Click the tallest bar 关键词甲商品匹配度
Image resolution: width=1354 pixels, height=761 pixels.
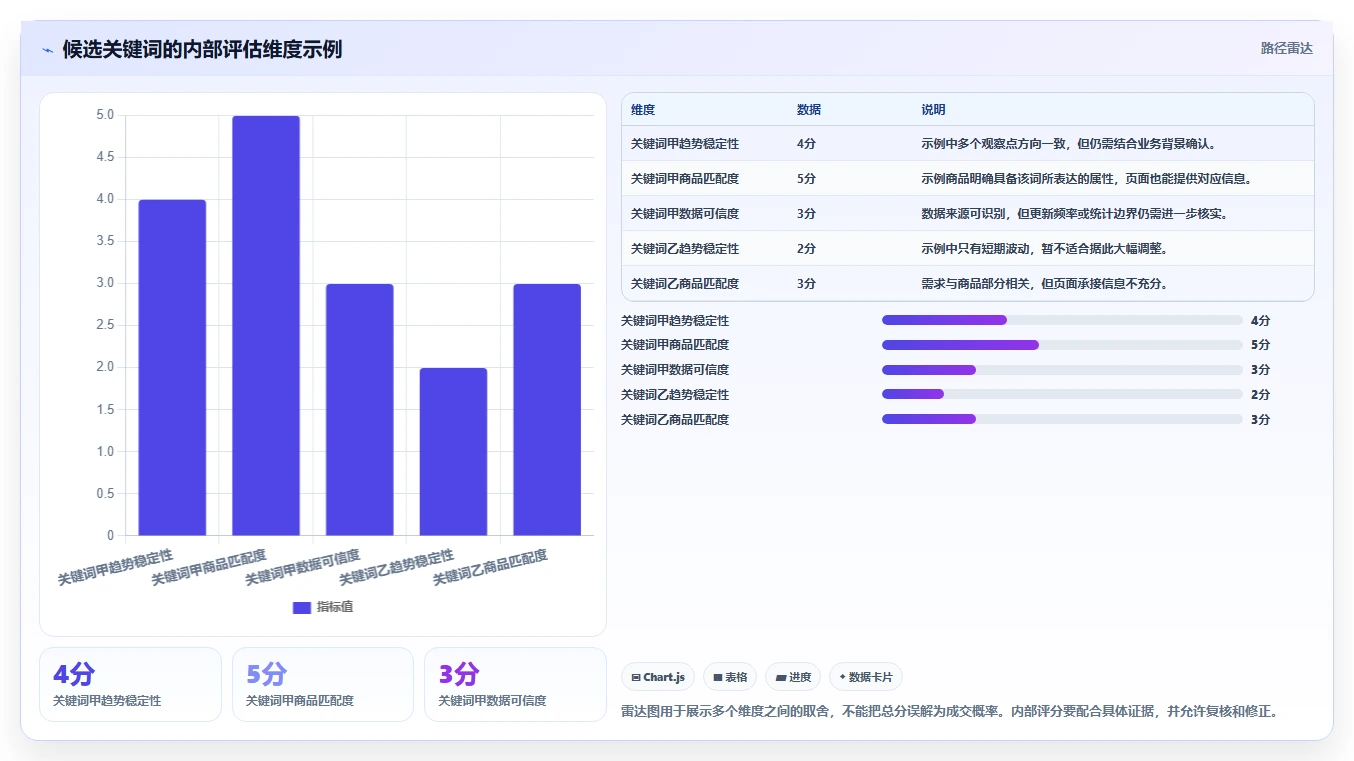pyautogui.click(x=266, y=325)
